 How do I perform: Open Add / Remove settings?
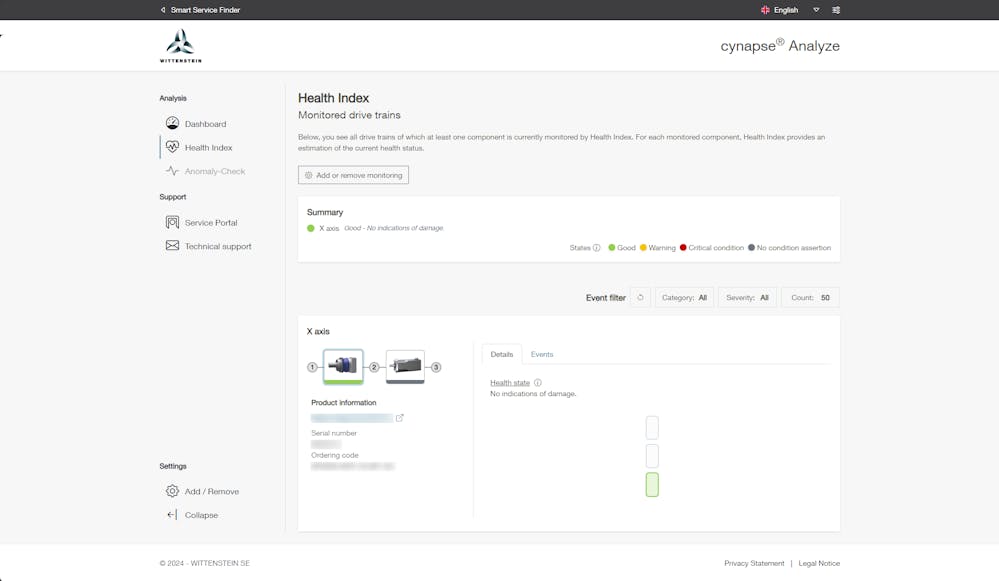212,491
